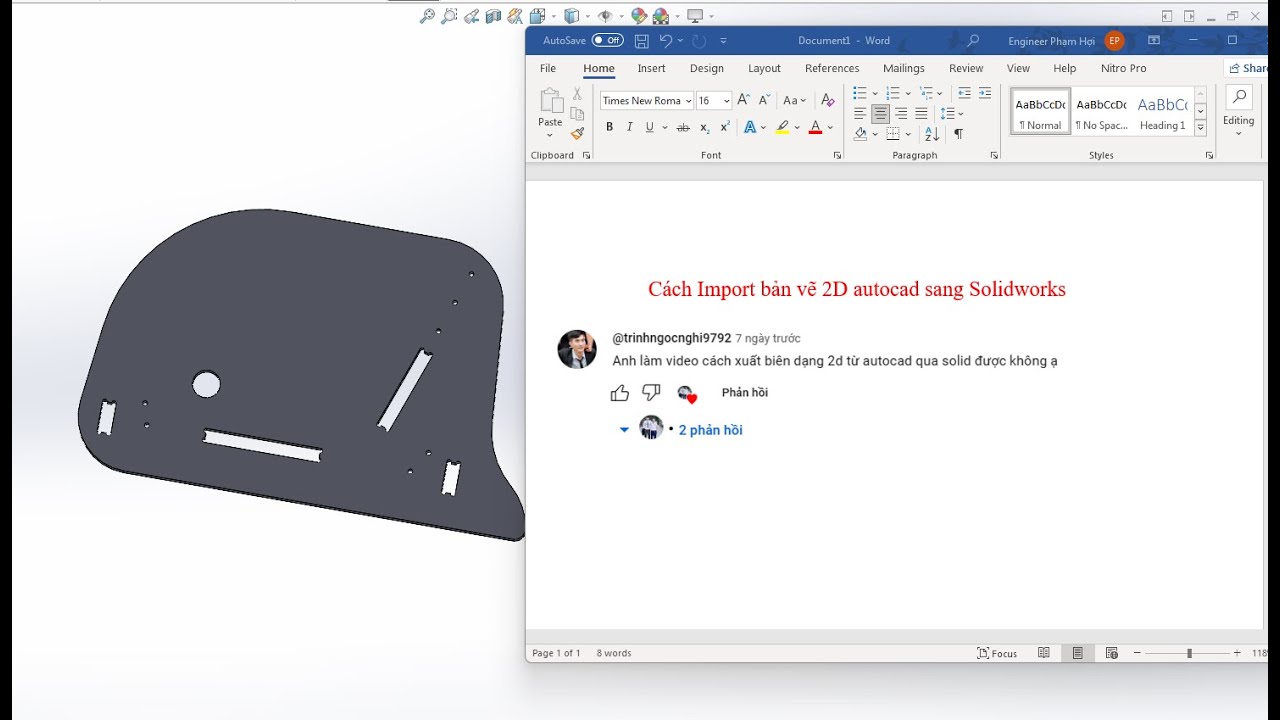This screenshot has height=720, width=1280.
Task: Save the Word document
Action: pyautogui.click(x=642, y=41)
